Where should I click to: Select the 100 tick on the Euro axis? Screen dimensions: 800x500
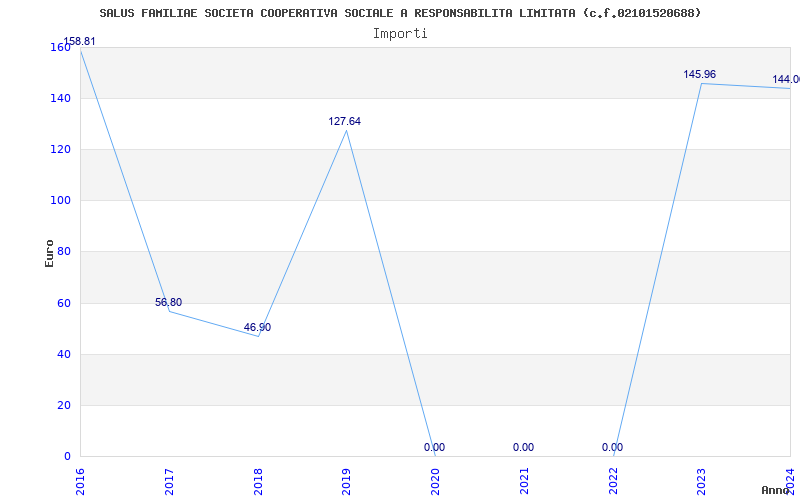(60, 201)
